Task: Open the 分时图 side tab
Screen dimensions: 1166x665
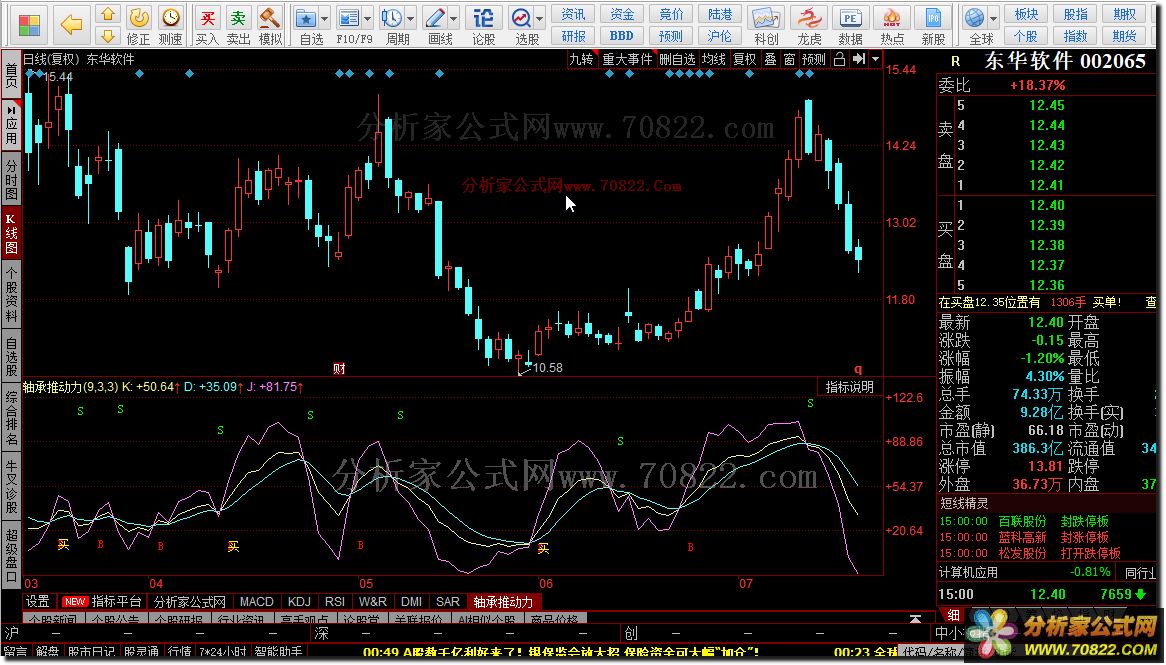Action: (11, 179)
